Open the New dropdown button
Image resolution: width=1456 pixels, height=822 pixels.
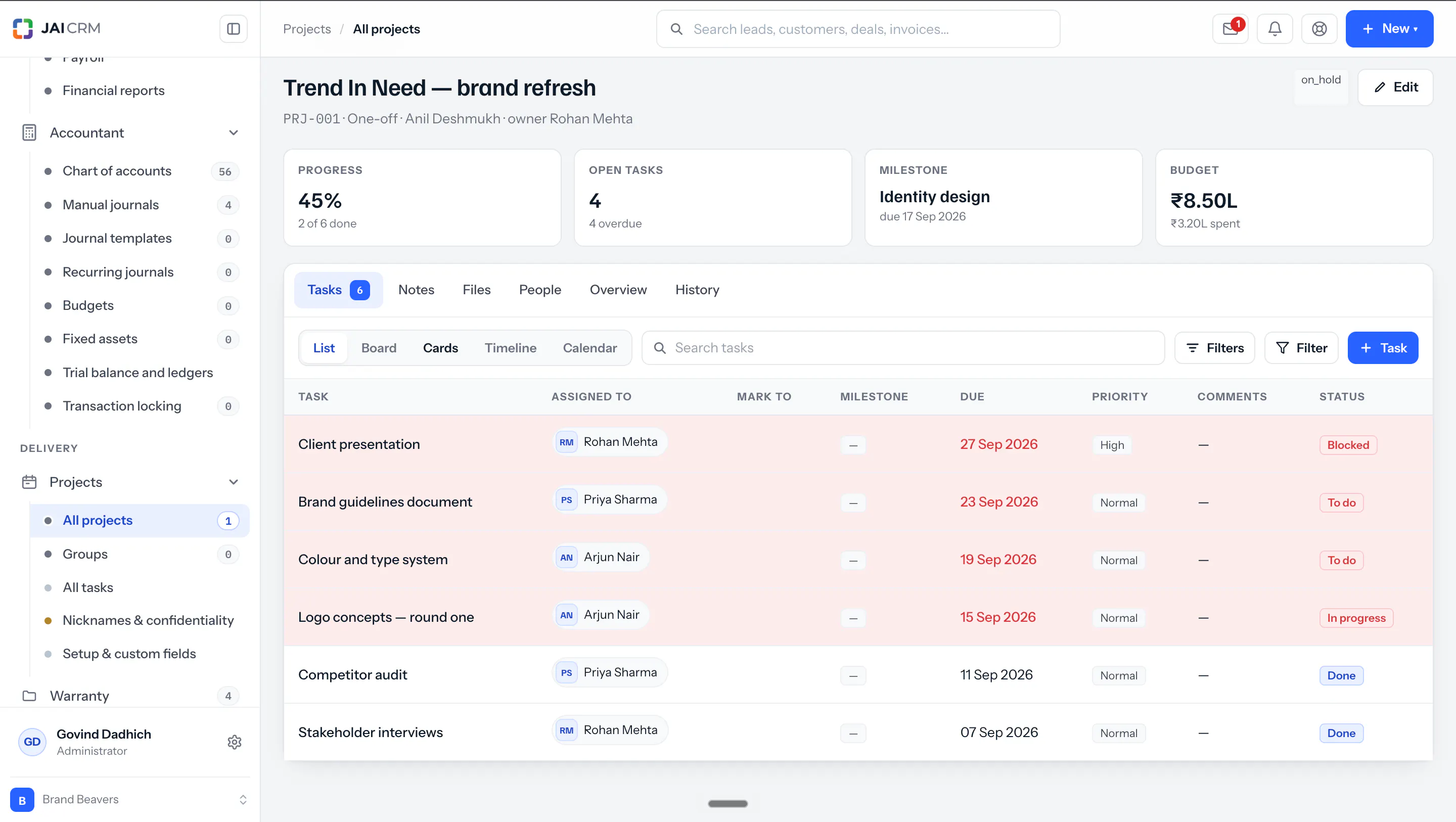(x=1389, y=29)
